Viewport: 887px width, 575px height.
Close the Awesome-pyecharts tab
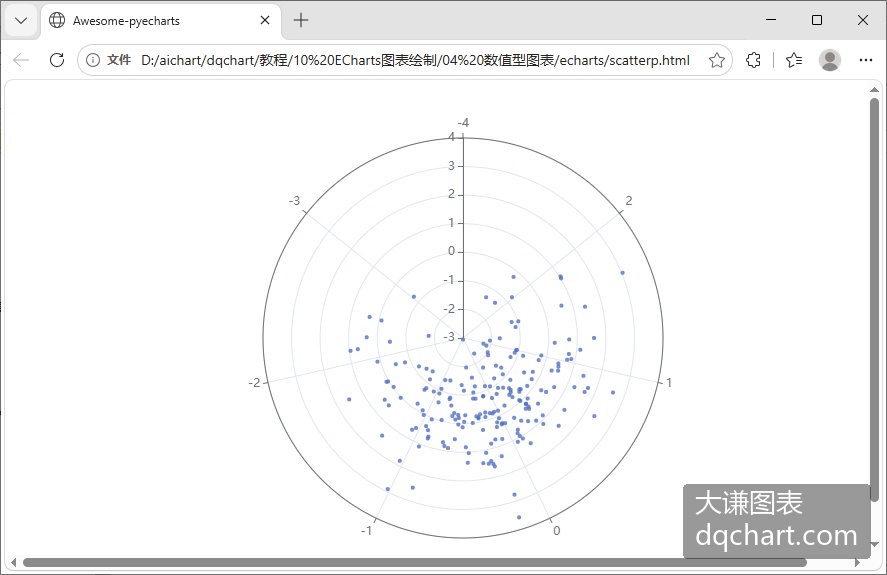click(265, 20)
